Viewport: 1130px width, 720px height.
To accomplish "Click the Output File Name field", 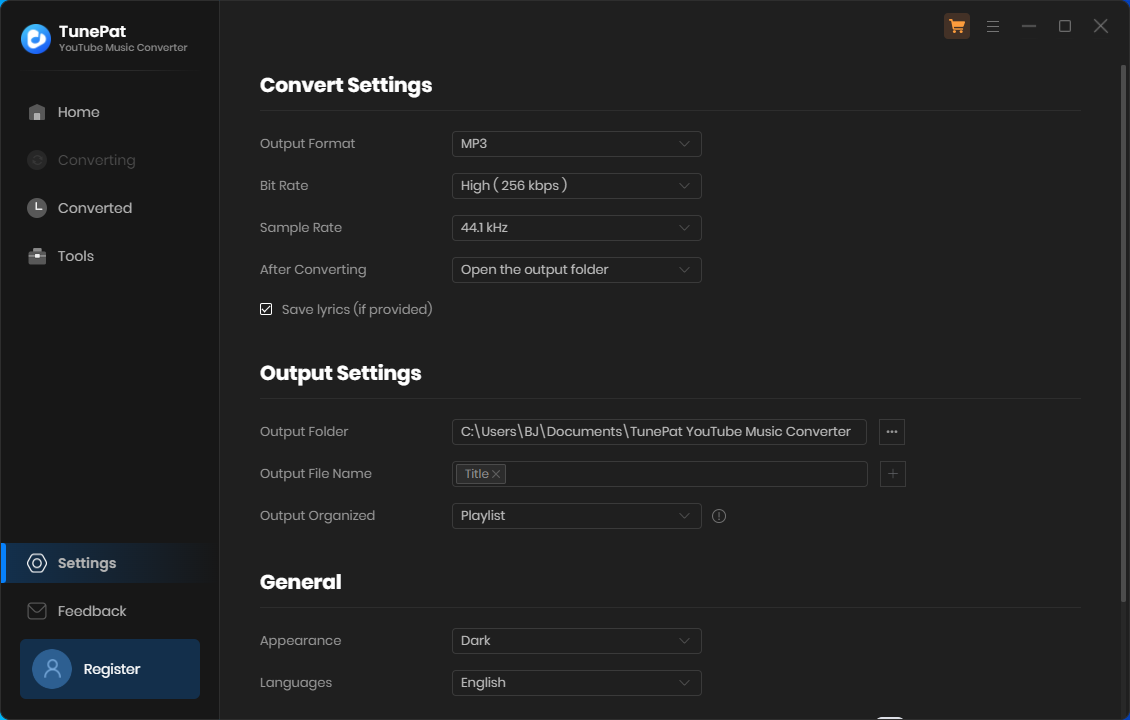I will 659,474.
